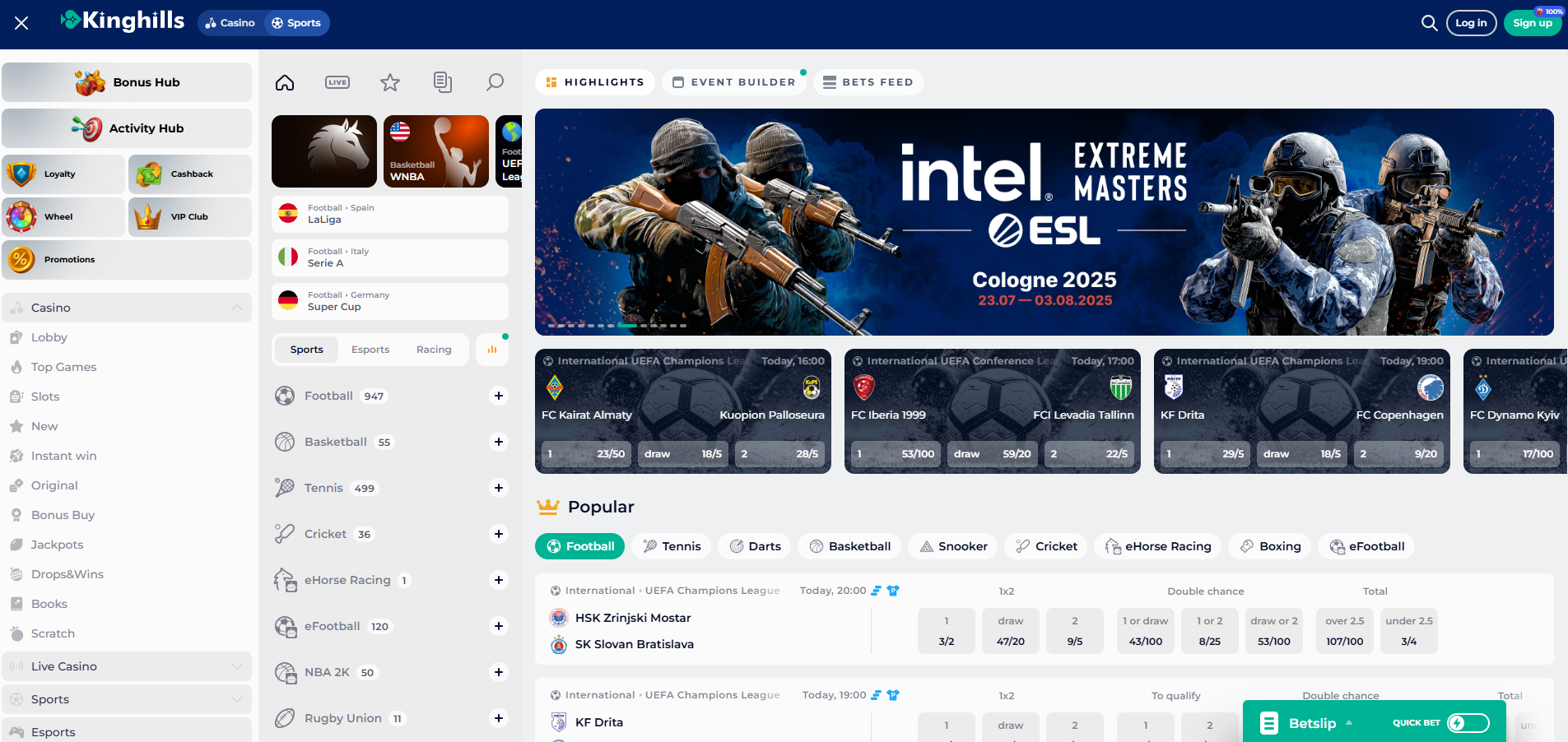Open the Event Builder tab
The height and width of the screenshot is (742, 1568).
(x=734, y=82)
